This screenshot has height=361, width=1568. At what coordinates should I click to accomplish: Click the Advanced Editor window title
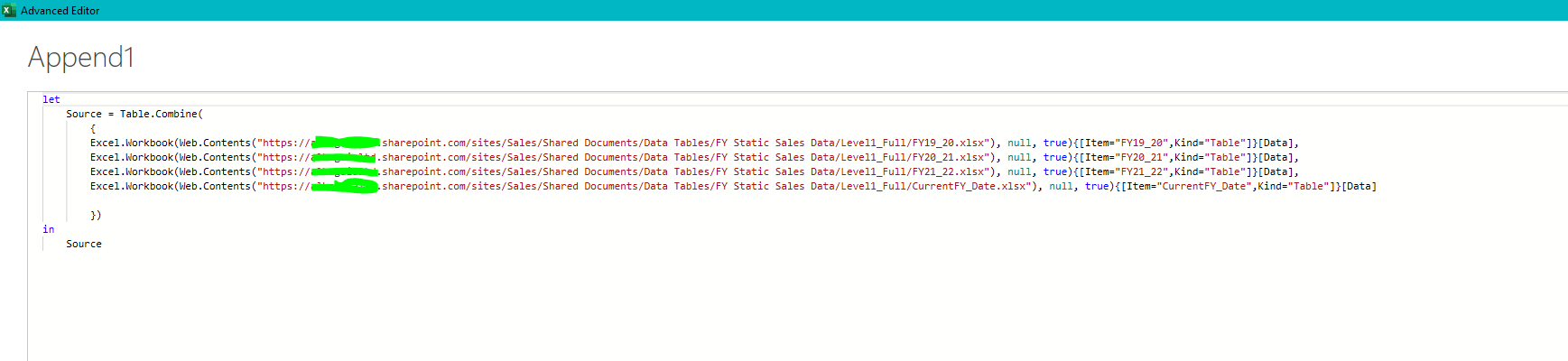point(60,11)
